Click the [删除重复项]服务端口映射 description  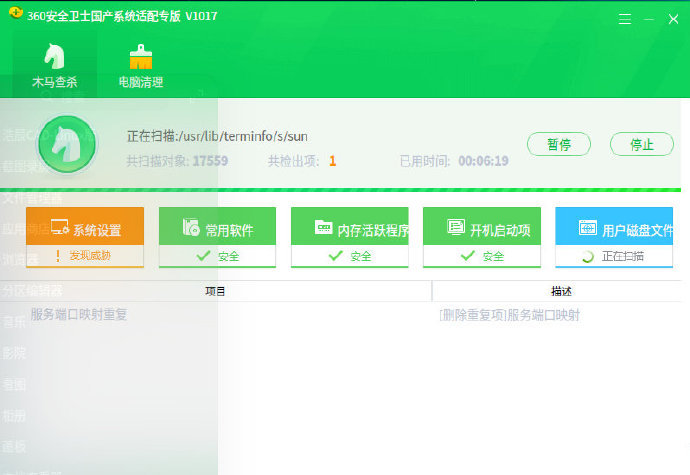point(510,315)
